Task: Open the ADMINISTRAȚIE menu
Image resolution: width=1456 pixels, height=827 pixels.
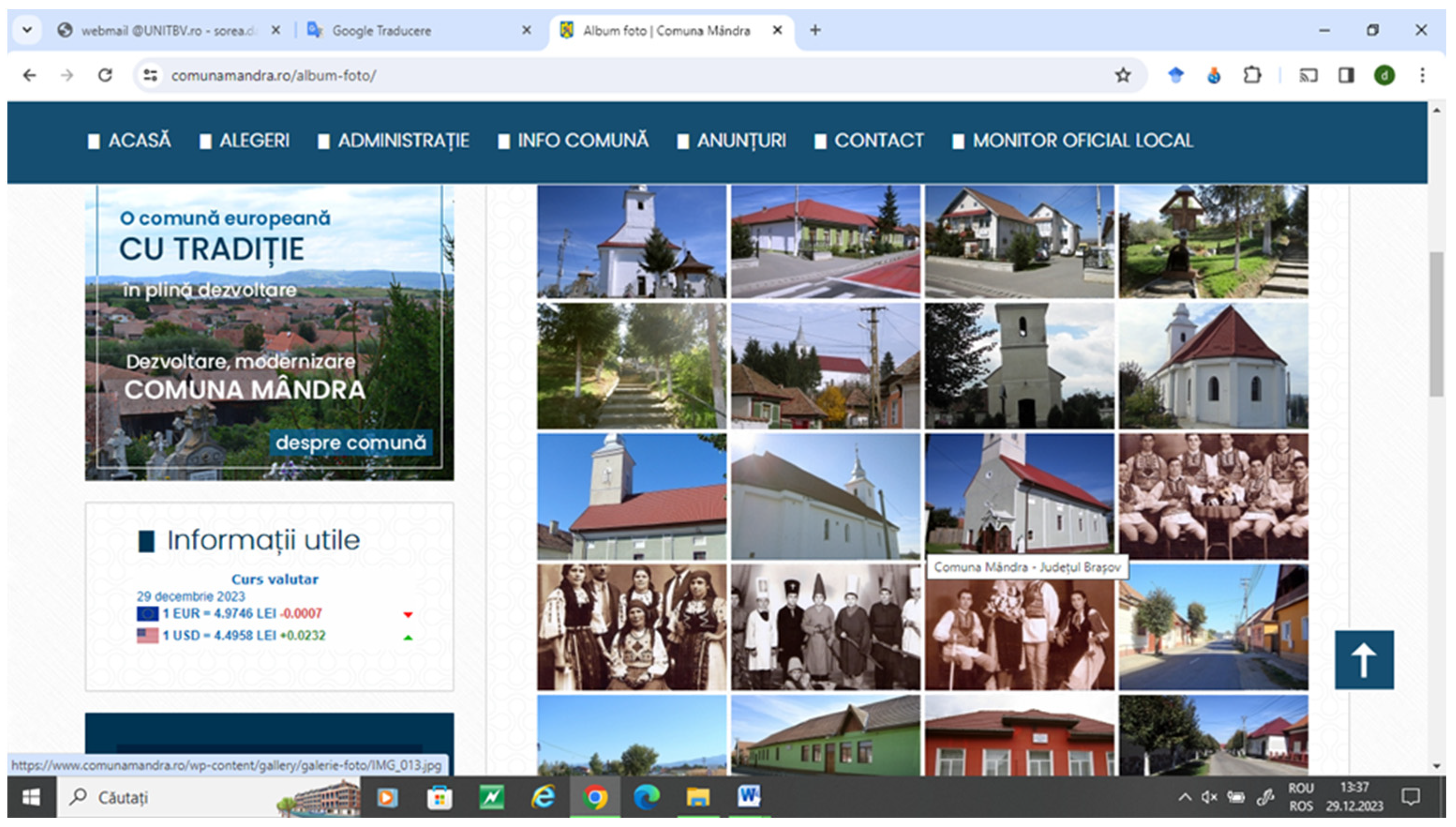Action: 403,141
